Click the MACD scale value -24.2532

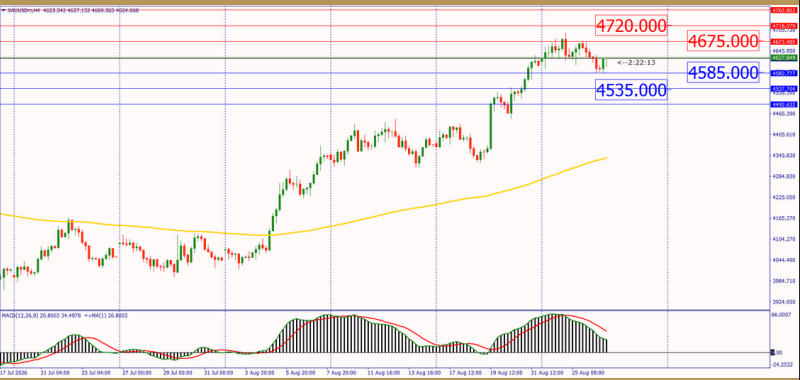(x=782, y=364)
